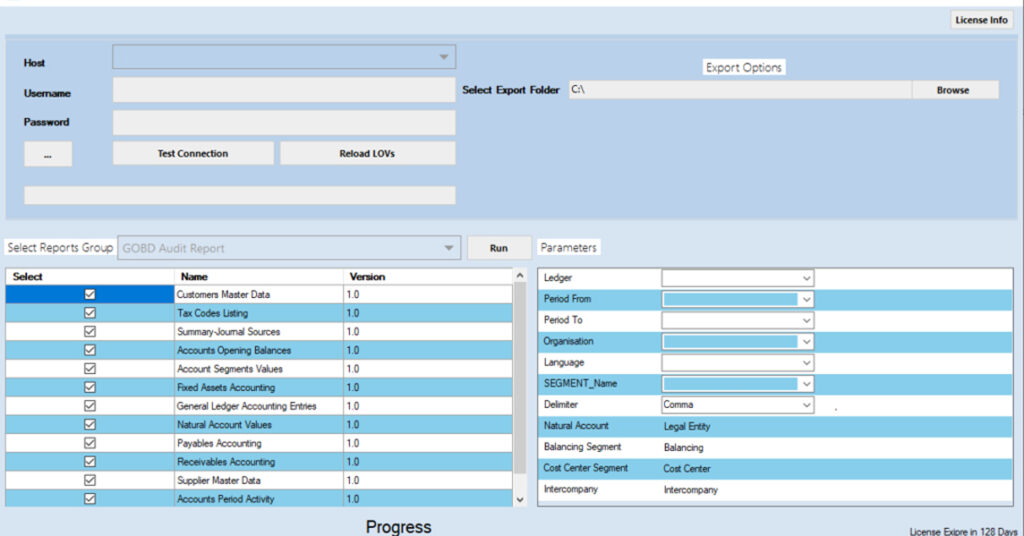Viewport: 1024px width, 536px height.
Task: Click the License Info button
Action: [980, 20]
